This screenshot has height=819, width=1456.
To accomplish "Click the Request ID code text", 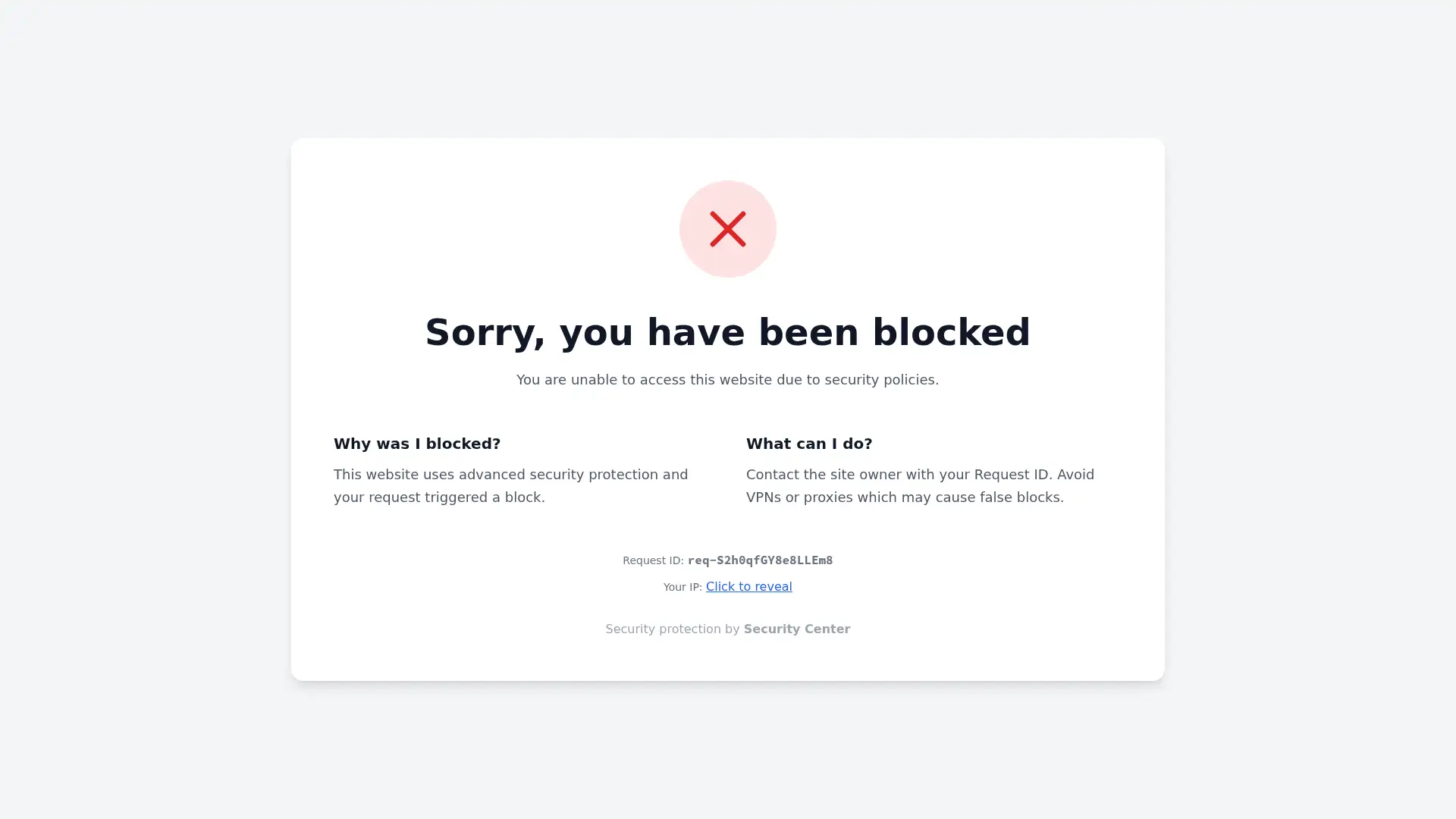I will tap(760, 560).
